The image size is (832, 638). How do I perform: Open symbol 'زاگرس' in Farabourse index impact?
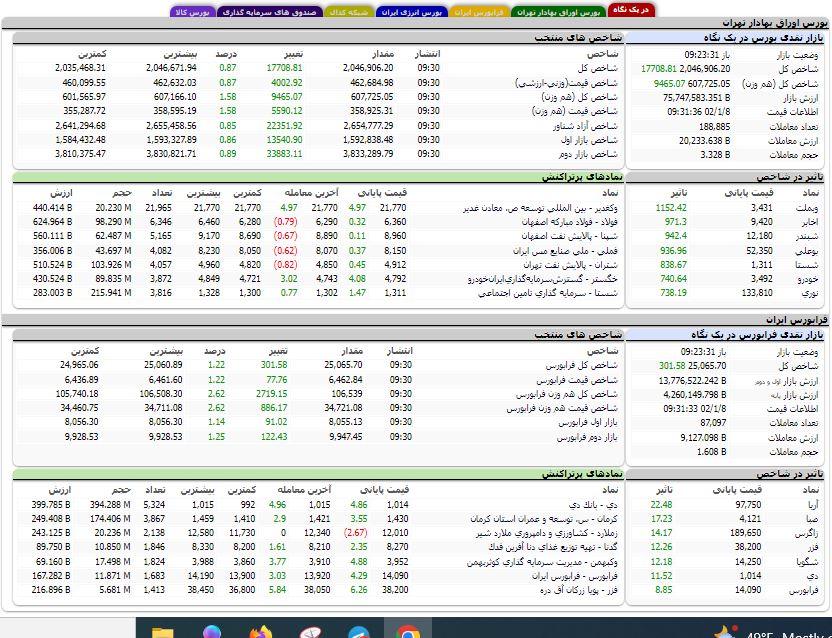pyautogui.click(x=807, y=533)
